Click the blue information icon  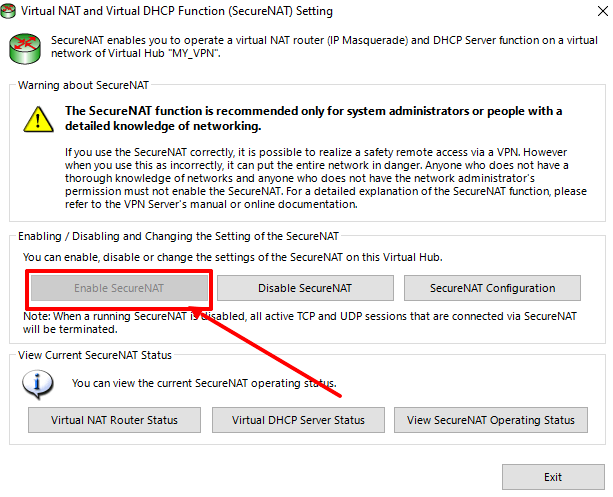click(39, 382)
